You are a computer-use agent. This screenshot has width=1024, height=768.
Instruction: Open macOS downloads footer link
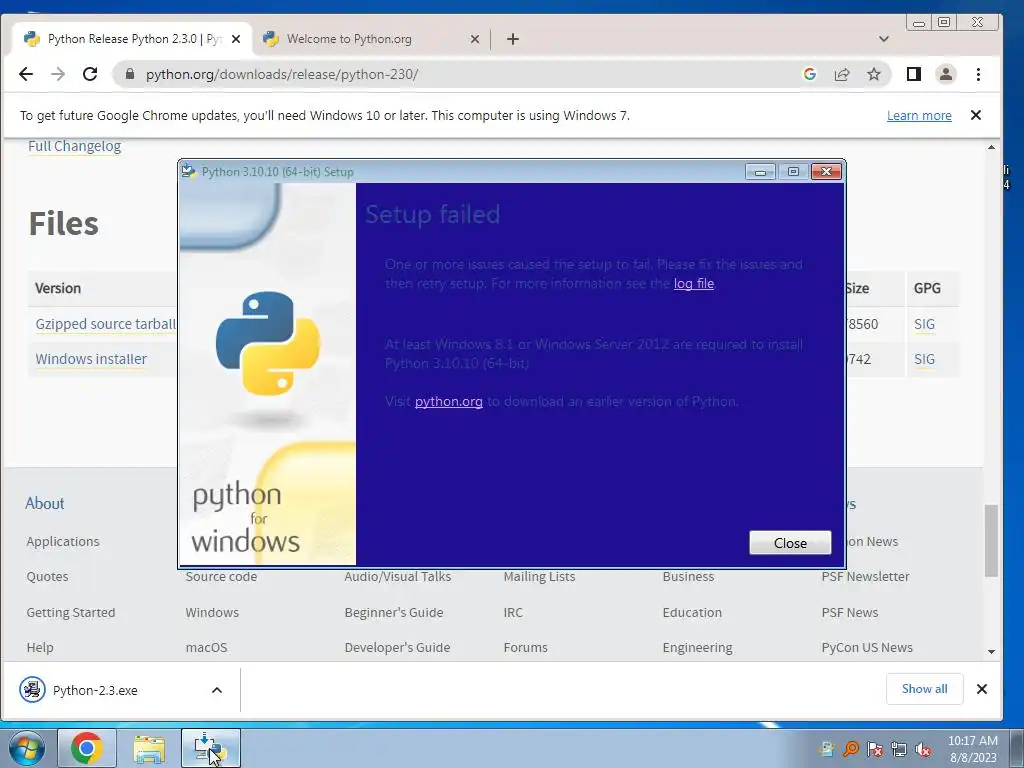click(x=206, y=647)
